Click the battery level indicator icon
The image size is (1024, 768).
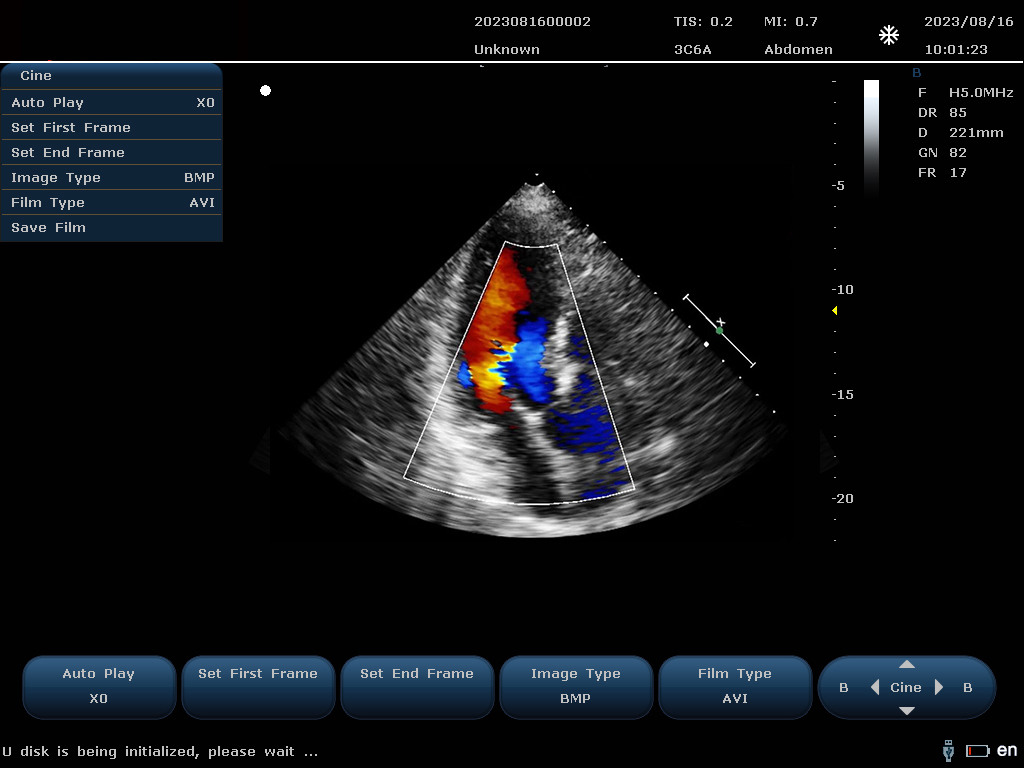click(977, 751)
